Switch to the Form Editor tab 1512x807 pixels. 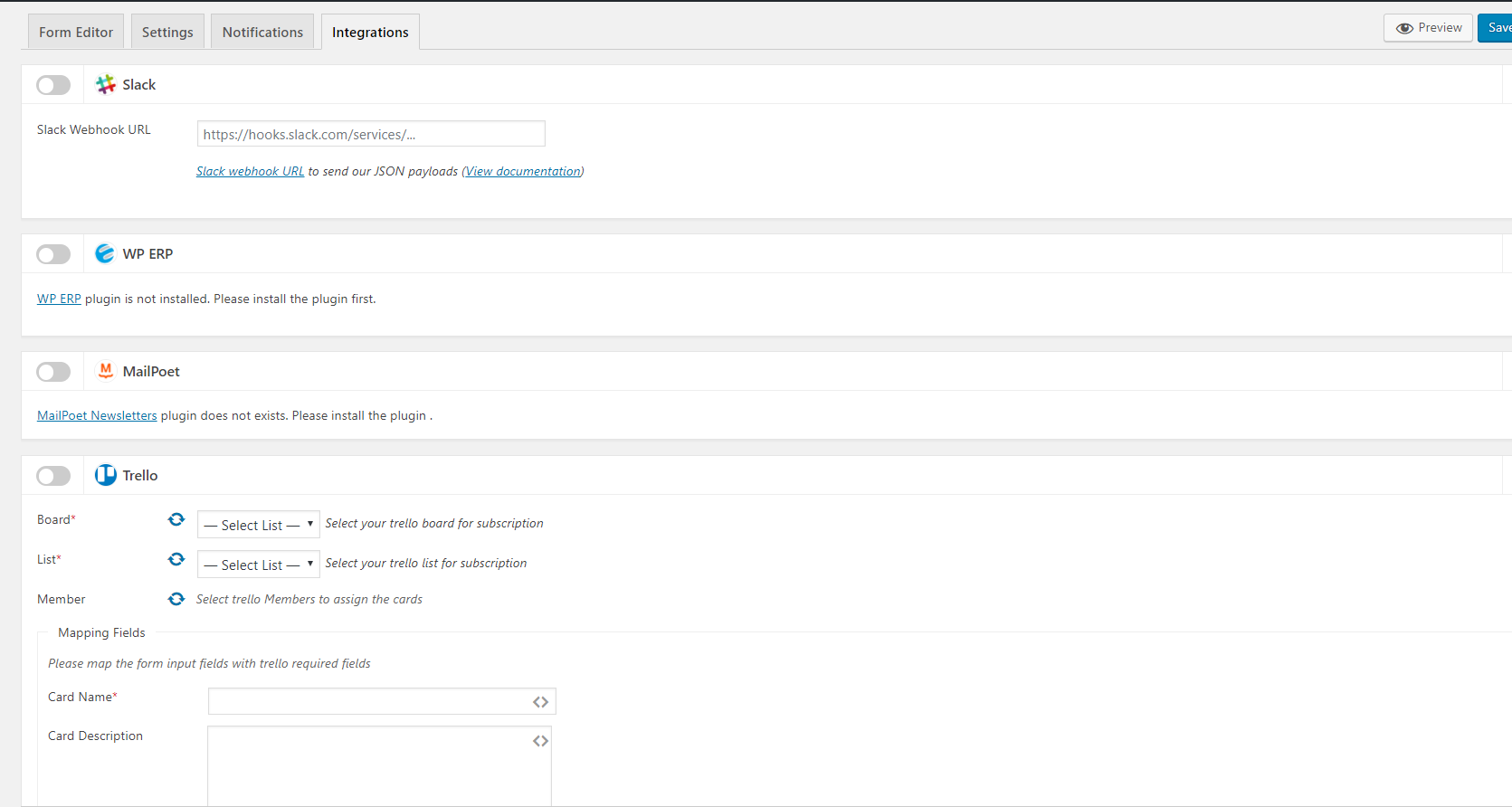point(76,32)
